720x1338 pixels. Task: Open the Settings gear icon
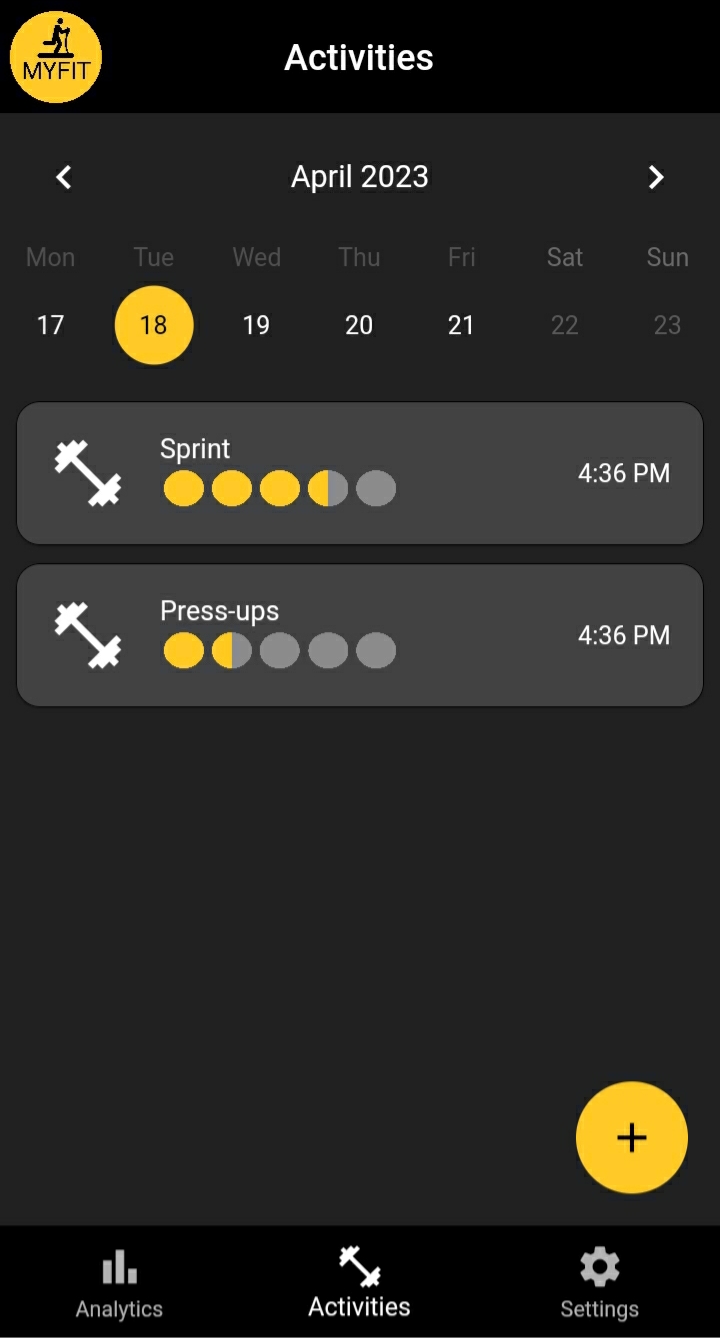[599, 1267]
